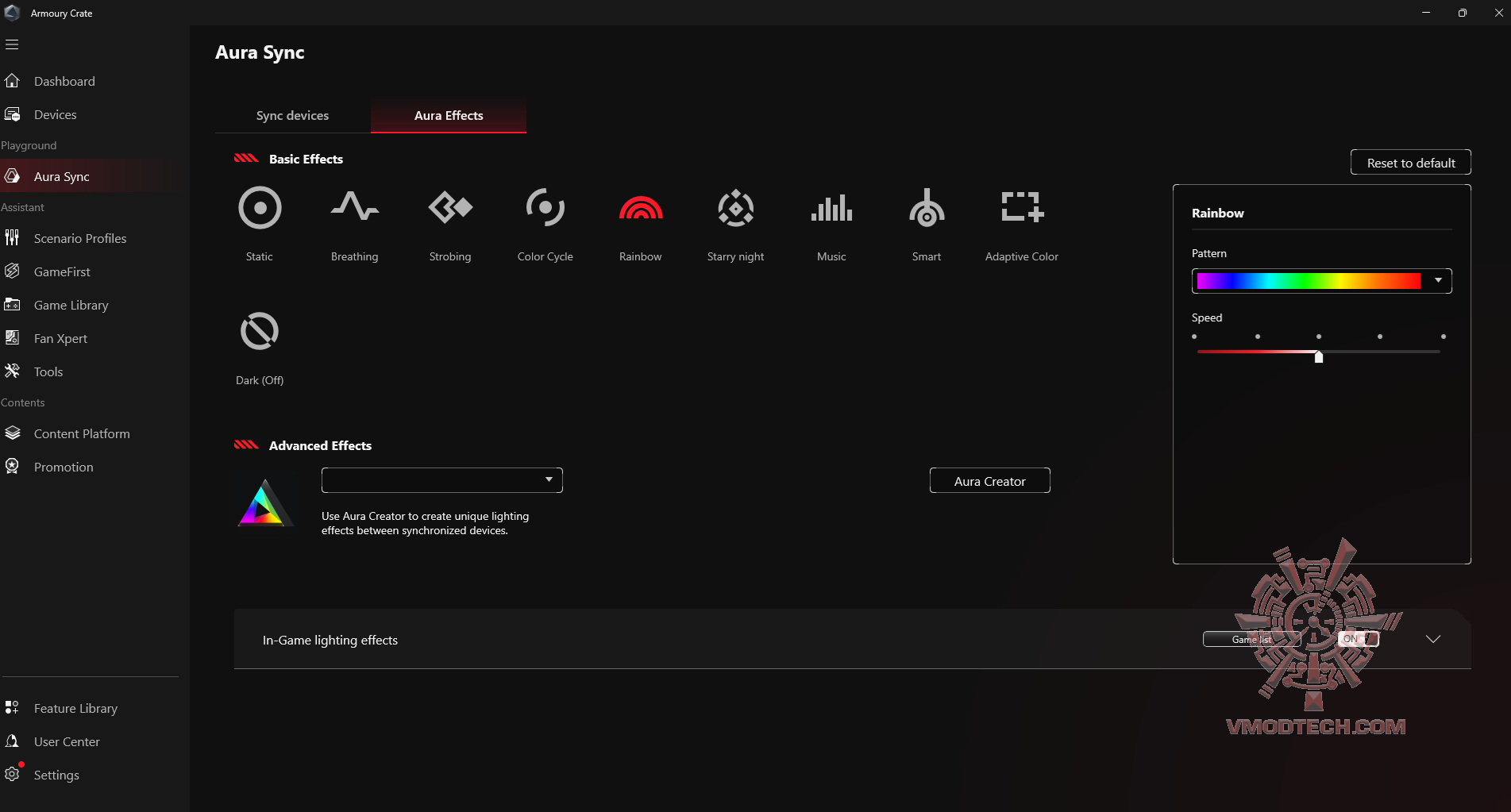1511x812 pixels.
Task: Select the Rainbow effect icon
Action: pos(641,208)
